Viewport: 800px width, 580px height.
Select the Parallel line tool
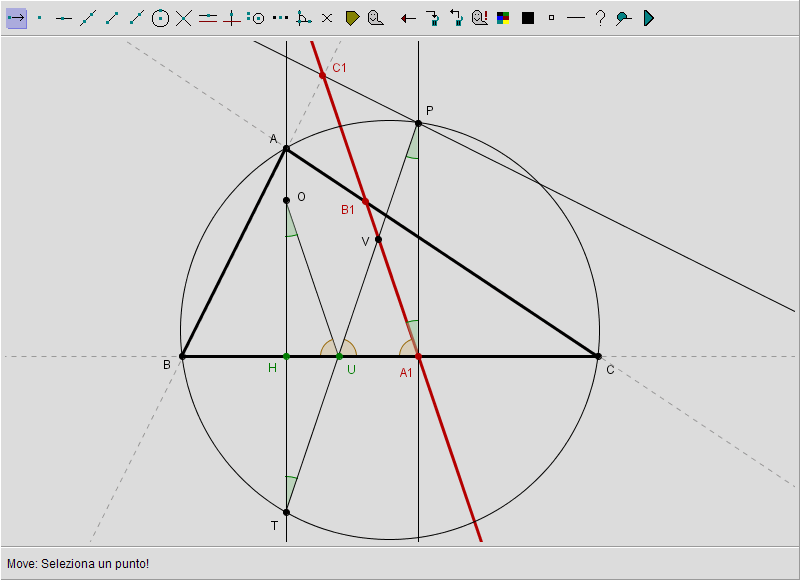[208, 18]
